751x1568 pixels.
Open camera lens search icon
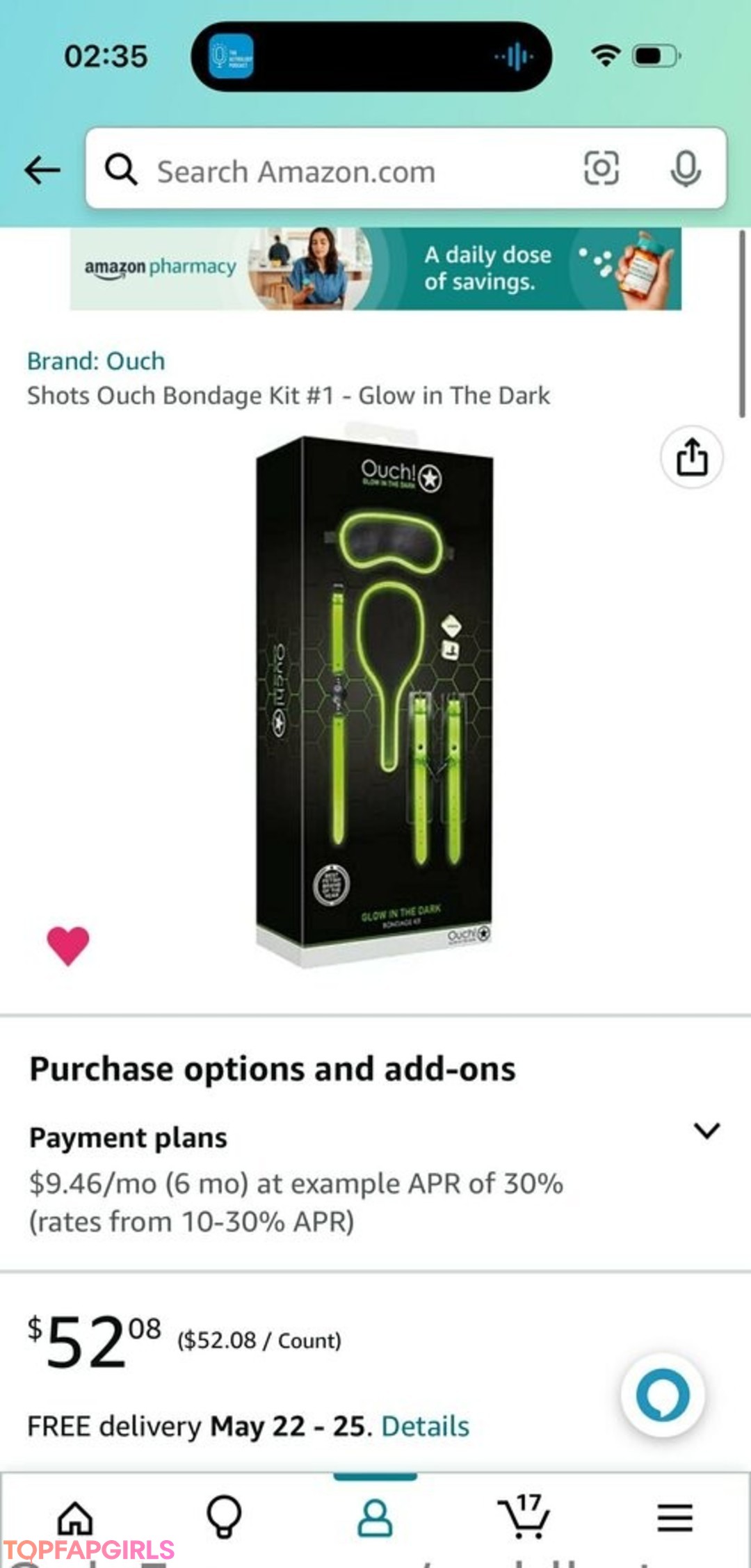tap(601, 168)
